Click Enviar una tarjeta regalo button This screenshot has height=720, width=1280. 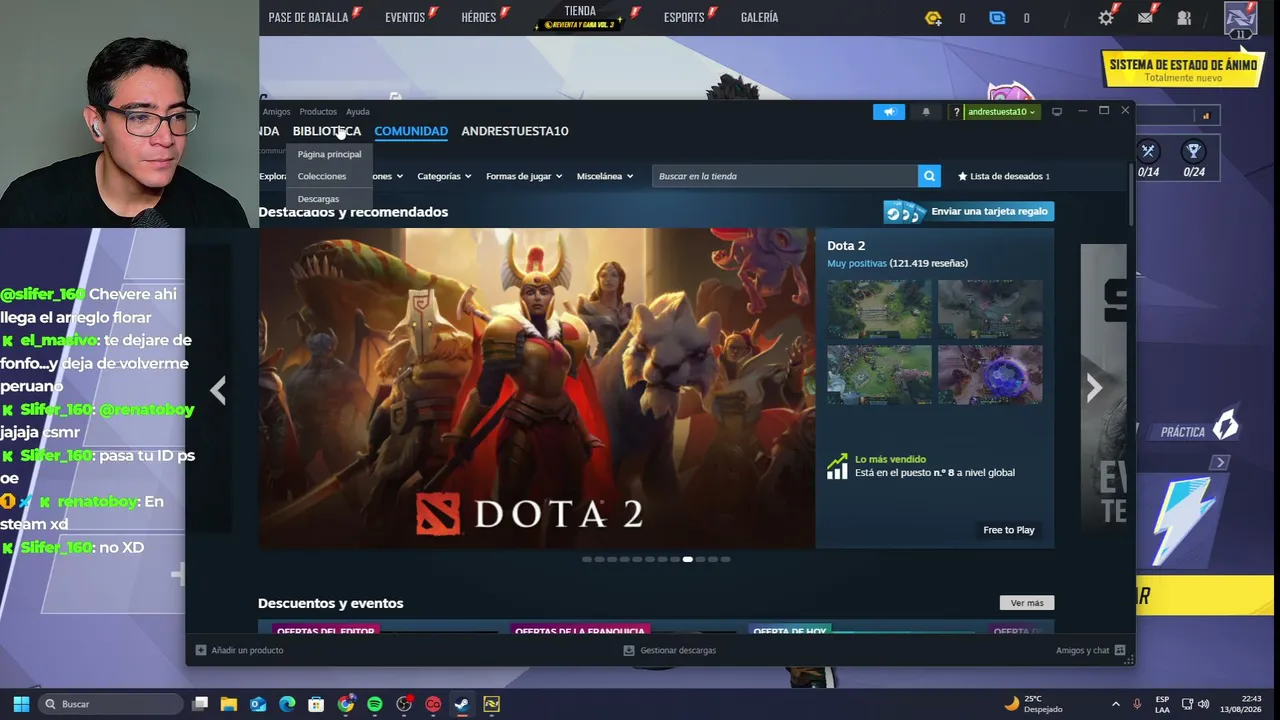[969, 211]
